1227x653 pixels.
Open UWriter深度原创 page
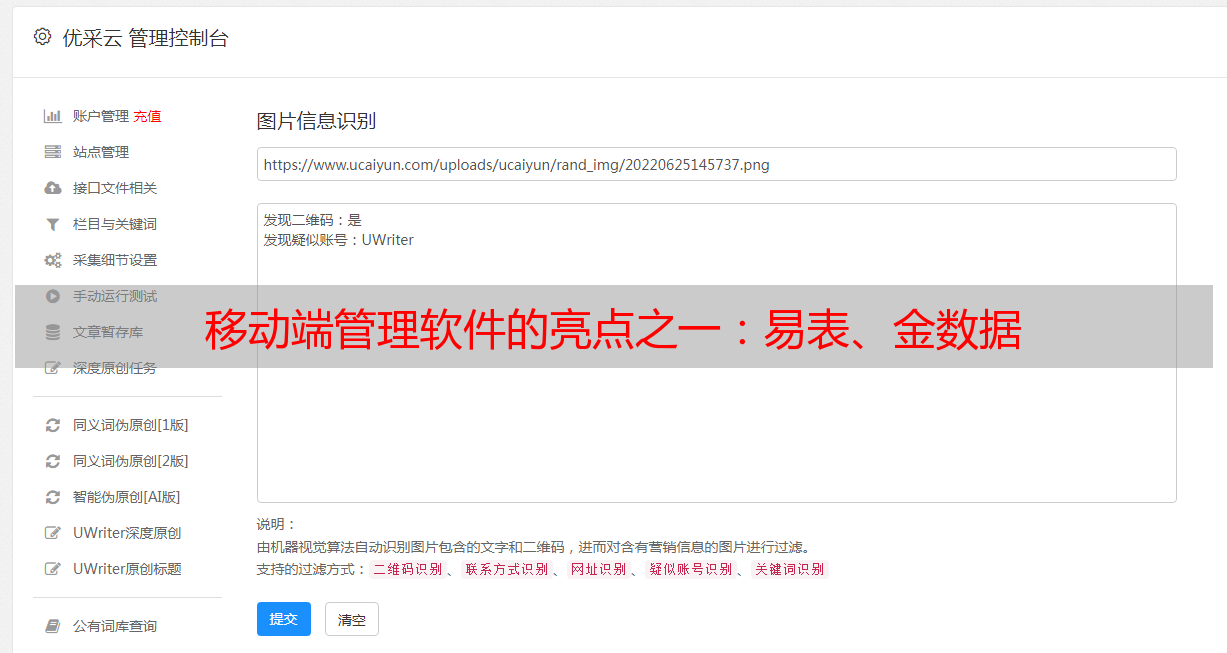[127, 533]
